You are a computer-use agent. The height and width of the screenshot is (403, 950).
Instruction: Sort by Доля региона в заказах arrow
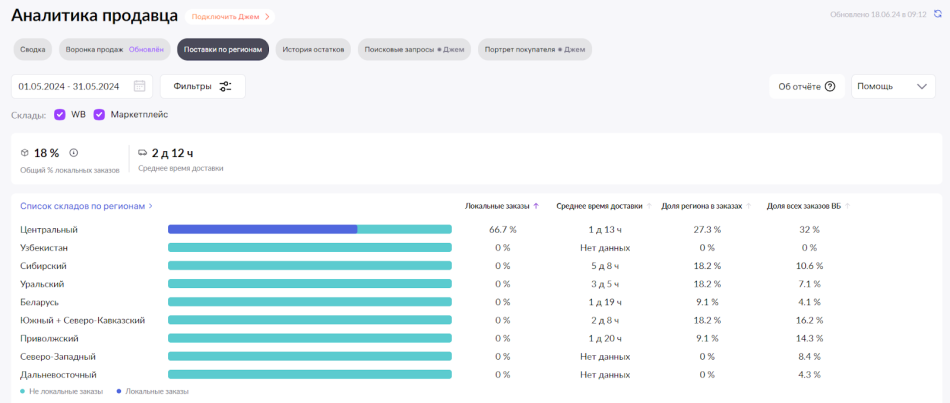(x=748, y=206)
